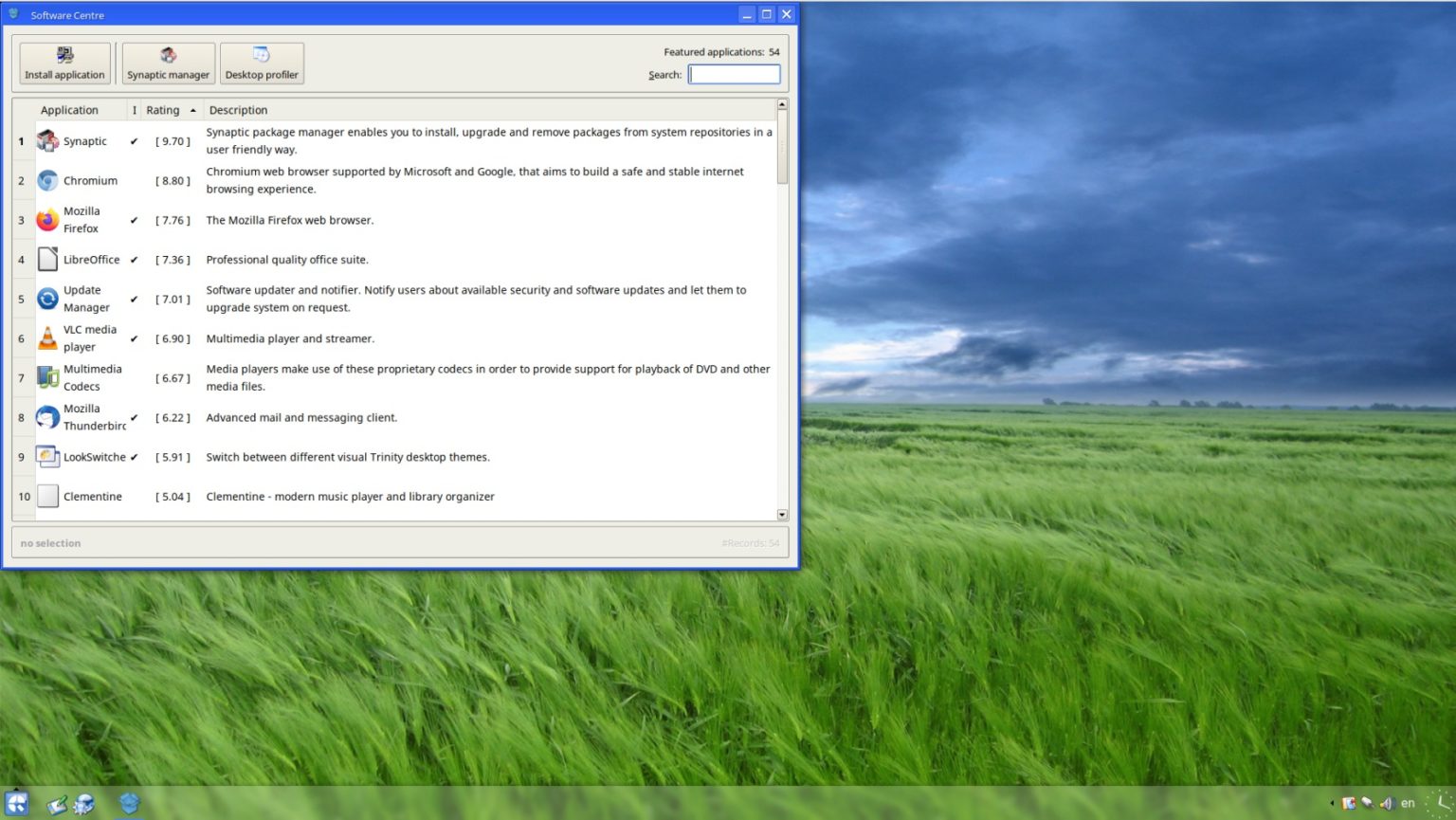Click the Search input field
1456x820 pixels.
(x=734, y=75)
